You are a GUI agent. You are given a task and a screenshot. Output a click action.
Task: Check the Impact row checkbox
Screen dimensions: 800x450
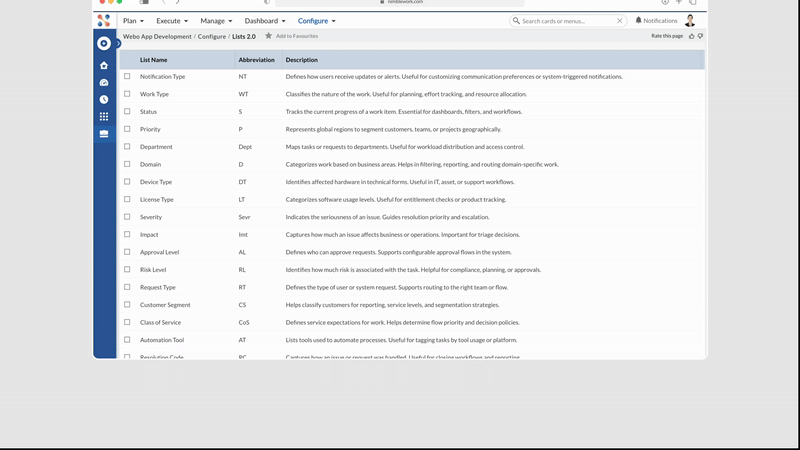(x=127, y=234)
